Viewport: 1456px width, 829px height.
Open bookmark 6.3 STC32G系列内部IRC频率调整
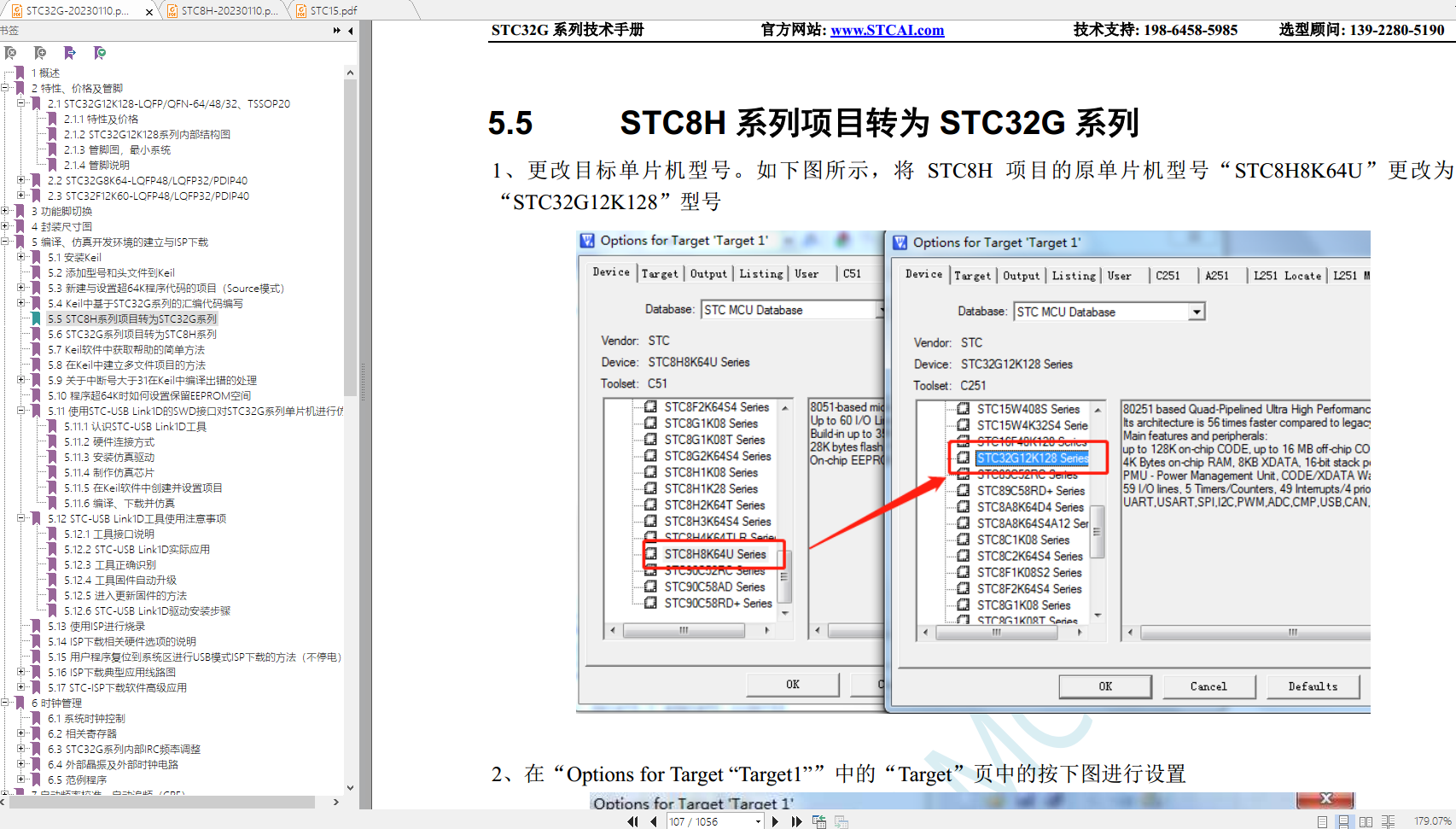[125, 750]
